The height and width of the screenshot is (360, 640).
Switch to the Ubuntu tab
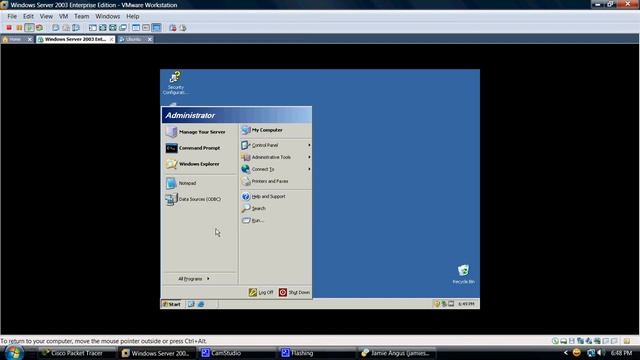pos(133,39)
